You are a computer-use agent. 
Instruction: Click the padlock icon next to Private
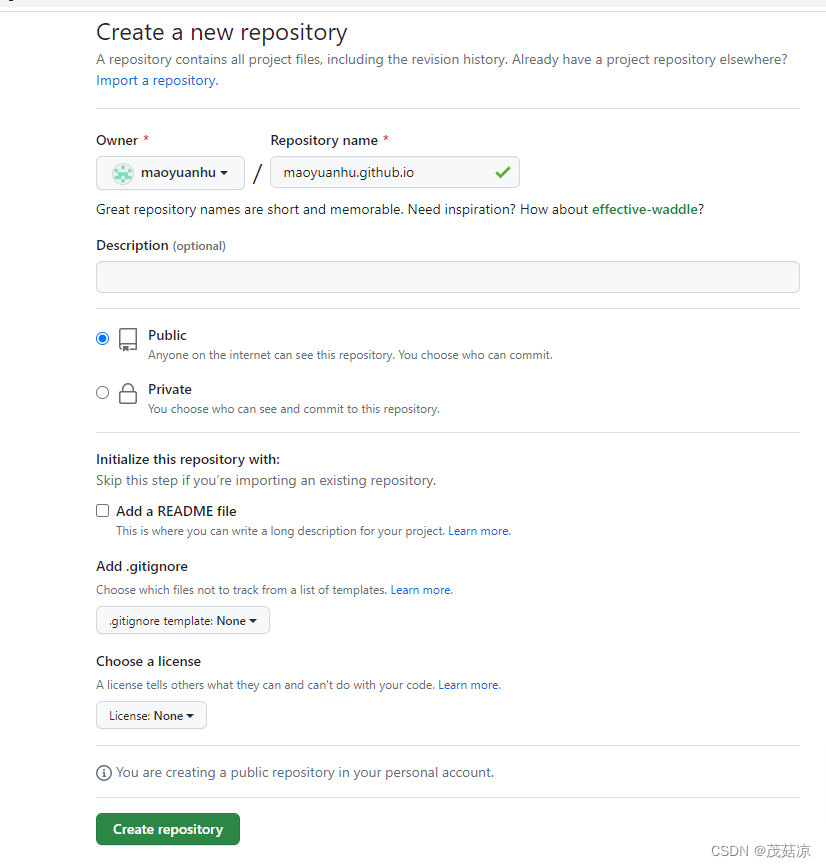coord(128,393)
